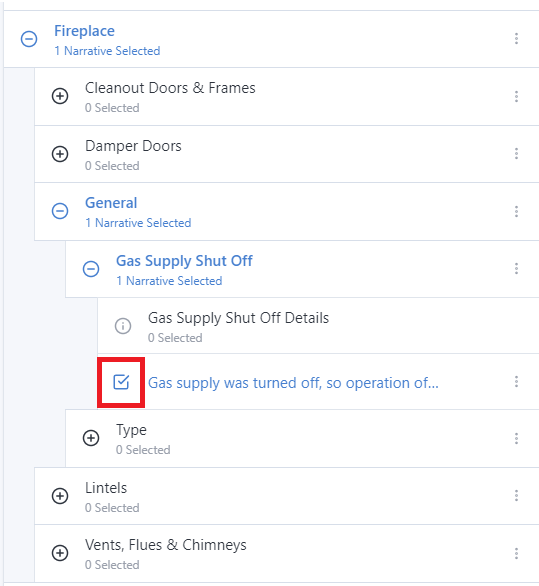This screenshot has height=586, width=539.
Task: Expand the Lintels item
Action: pos(60,496)
